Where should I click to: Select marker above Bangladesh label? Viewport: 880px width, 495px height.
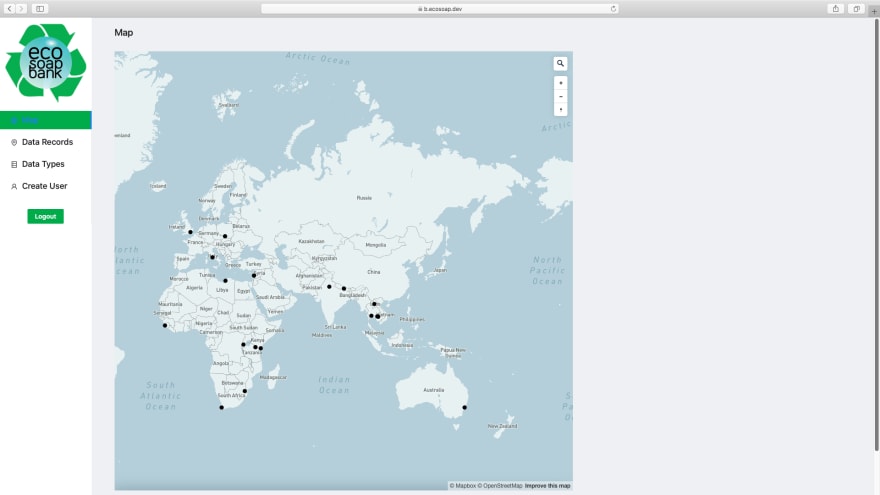pyautogui.click(x=344, y=288)
